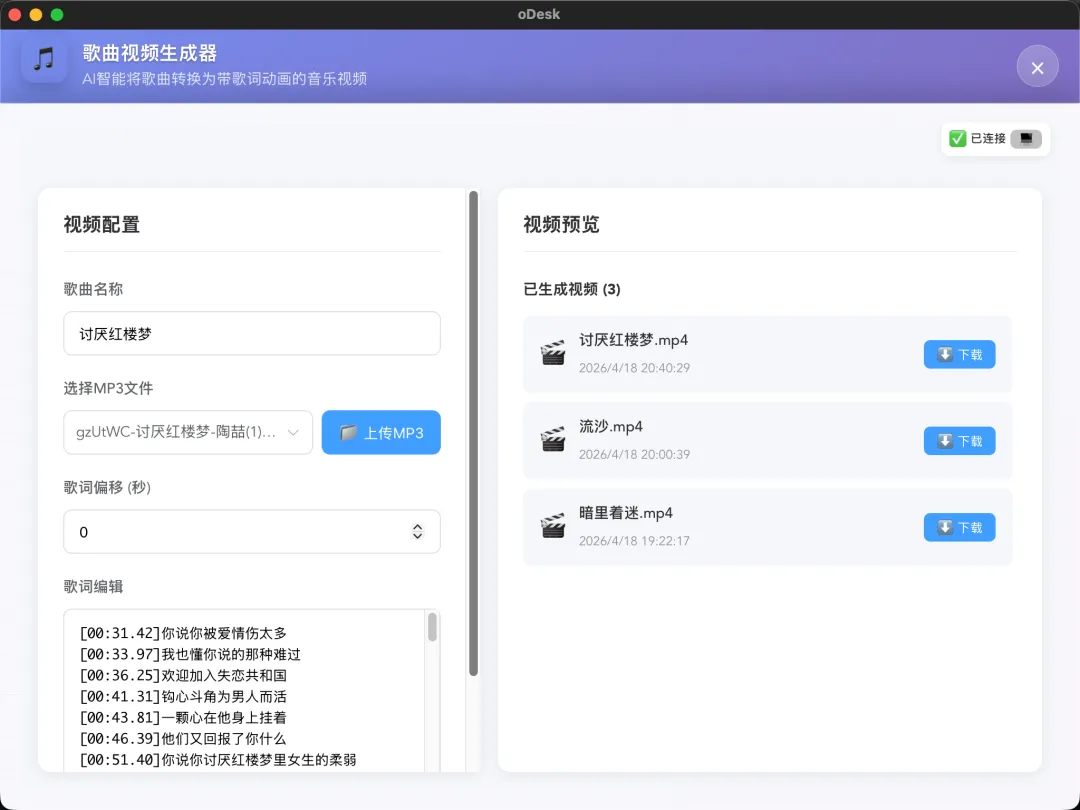1080x810 pixels.
Task: Click the 已生成视频 (3) heading
Action: [x=572, y=289]
